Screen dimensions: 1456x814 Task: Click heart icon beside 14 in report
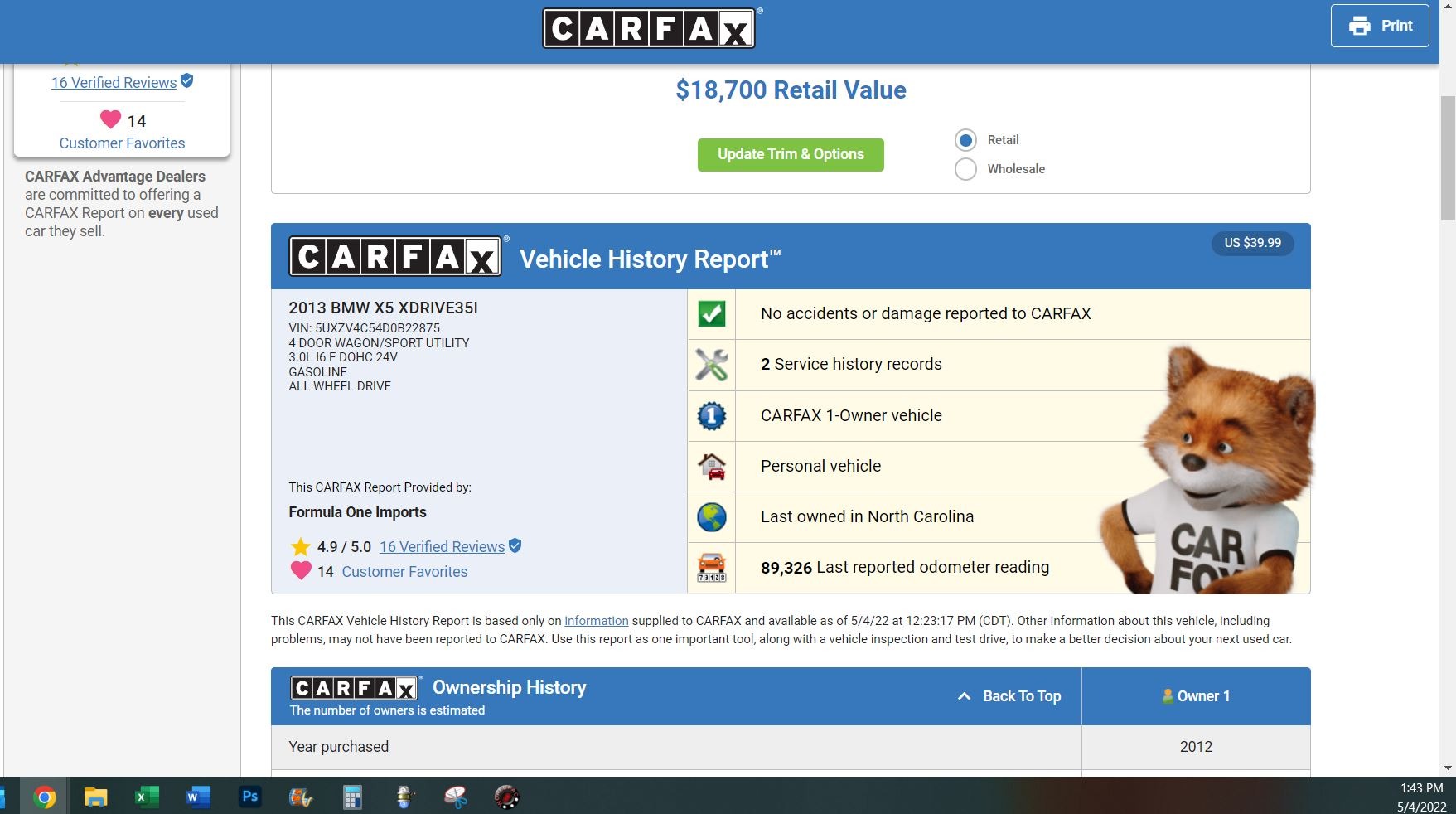coord(301,570)
